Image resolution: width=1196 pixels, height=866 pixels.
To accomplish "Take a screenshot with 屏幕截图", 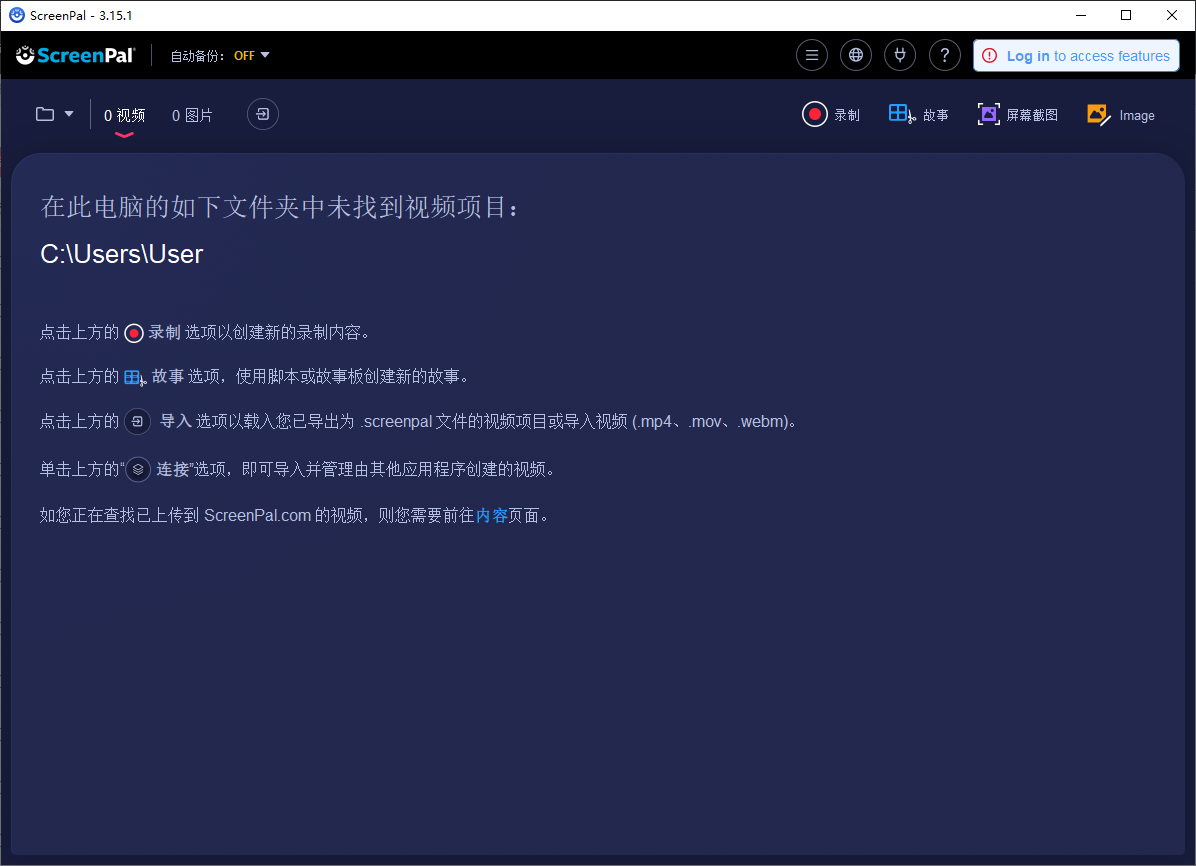I will [1017, 115].
